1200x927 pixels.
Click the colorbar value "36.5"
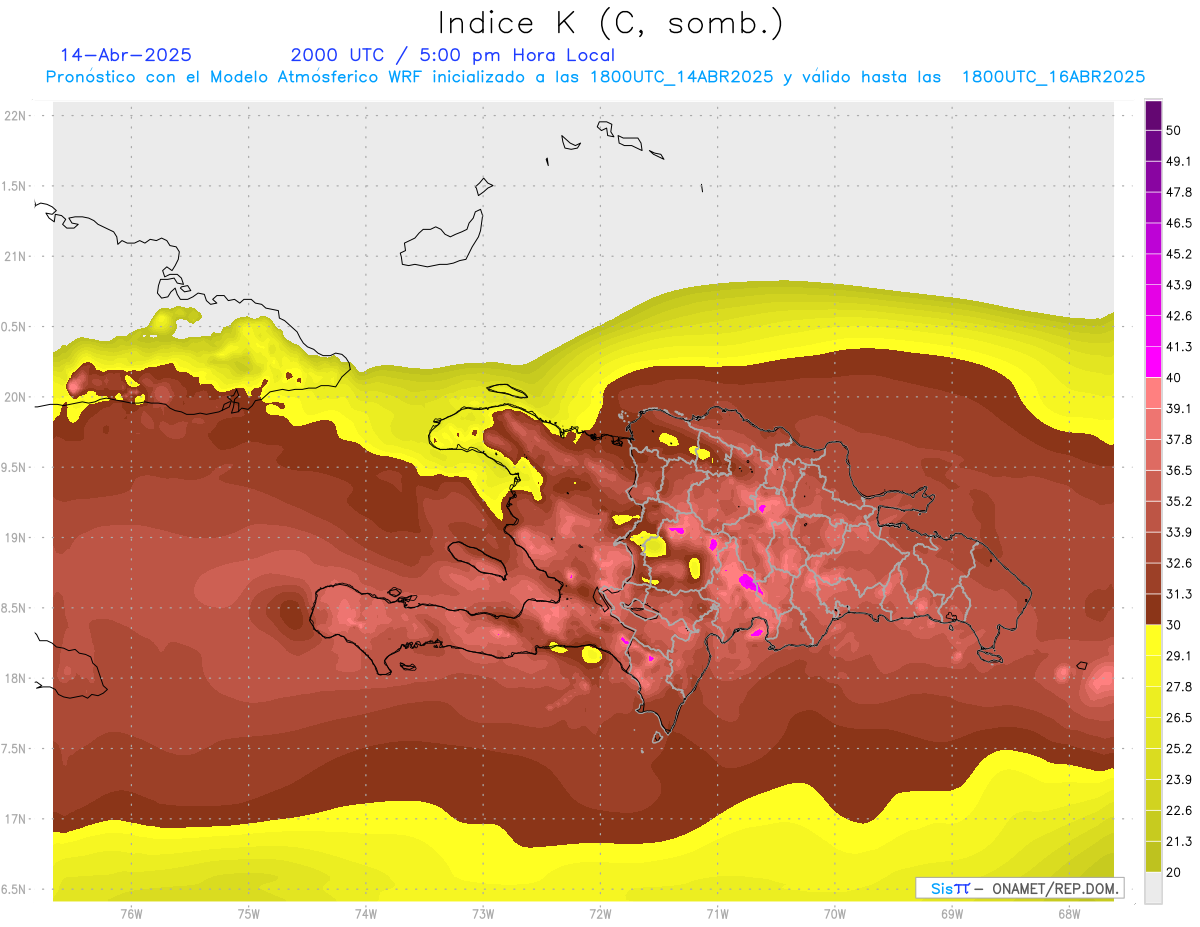[x=1178, y=470]
